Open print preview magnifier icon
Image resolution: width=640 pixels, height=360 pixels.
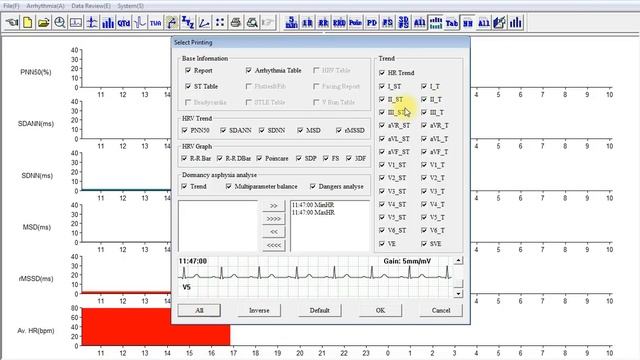point(251,22)
